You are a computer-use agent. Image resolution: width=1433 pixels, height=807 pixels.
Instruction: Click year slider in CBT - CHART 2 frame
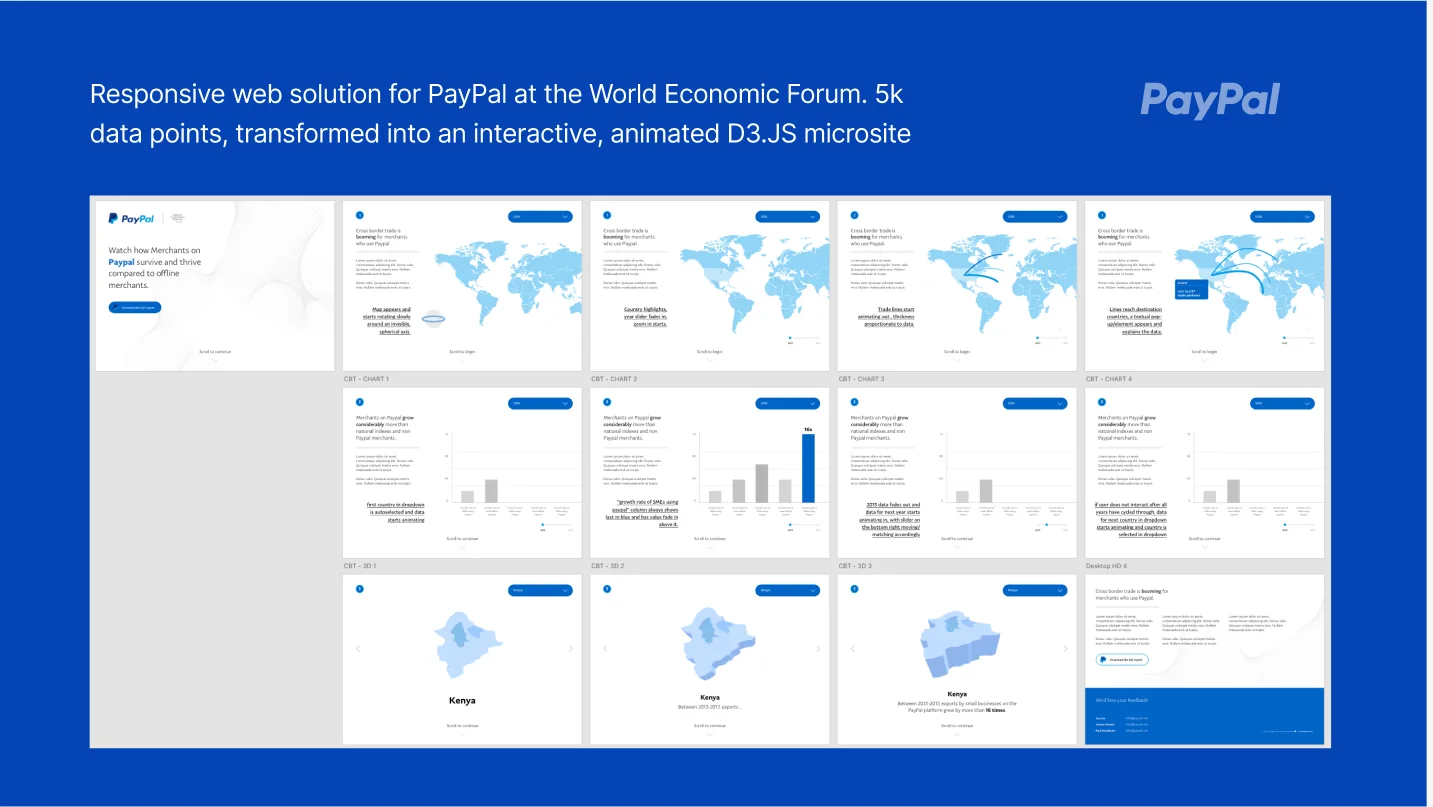[803, 525]
